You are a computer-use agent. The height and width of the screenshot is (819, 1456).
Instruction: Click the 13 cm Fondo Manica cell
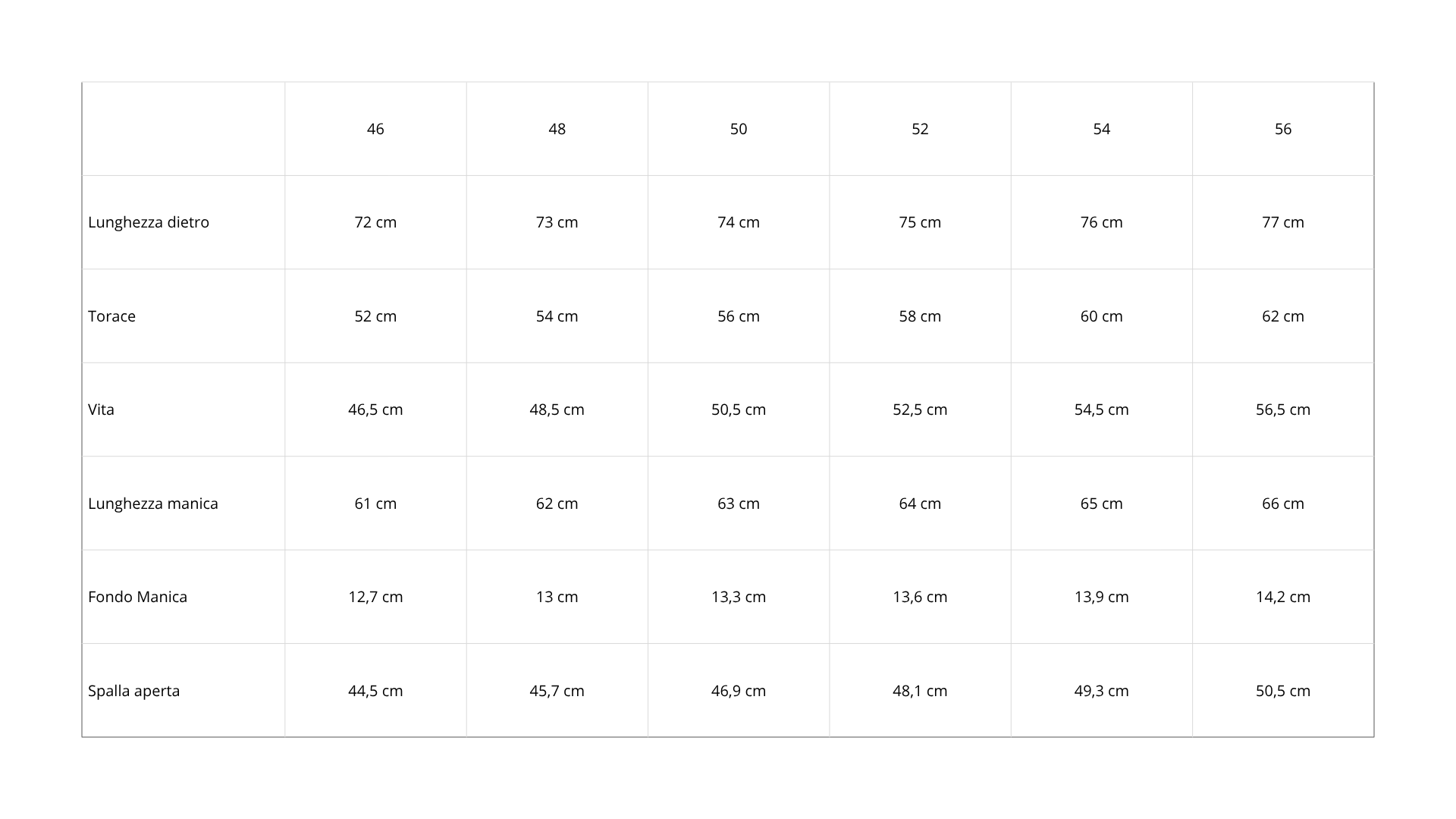pyautogui.click(x=557, y=597)
